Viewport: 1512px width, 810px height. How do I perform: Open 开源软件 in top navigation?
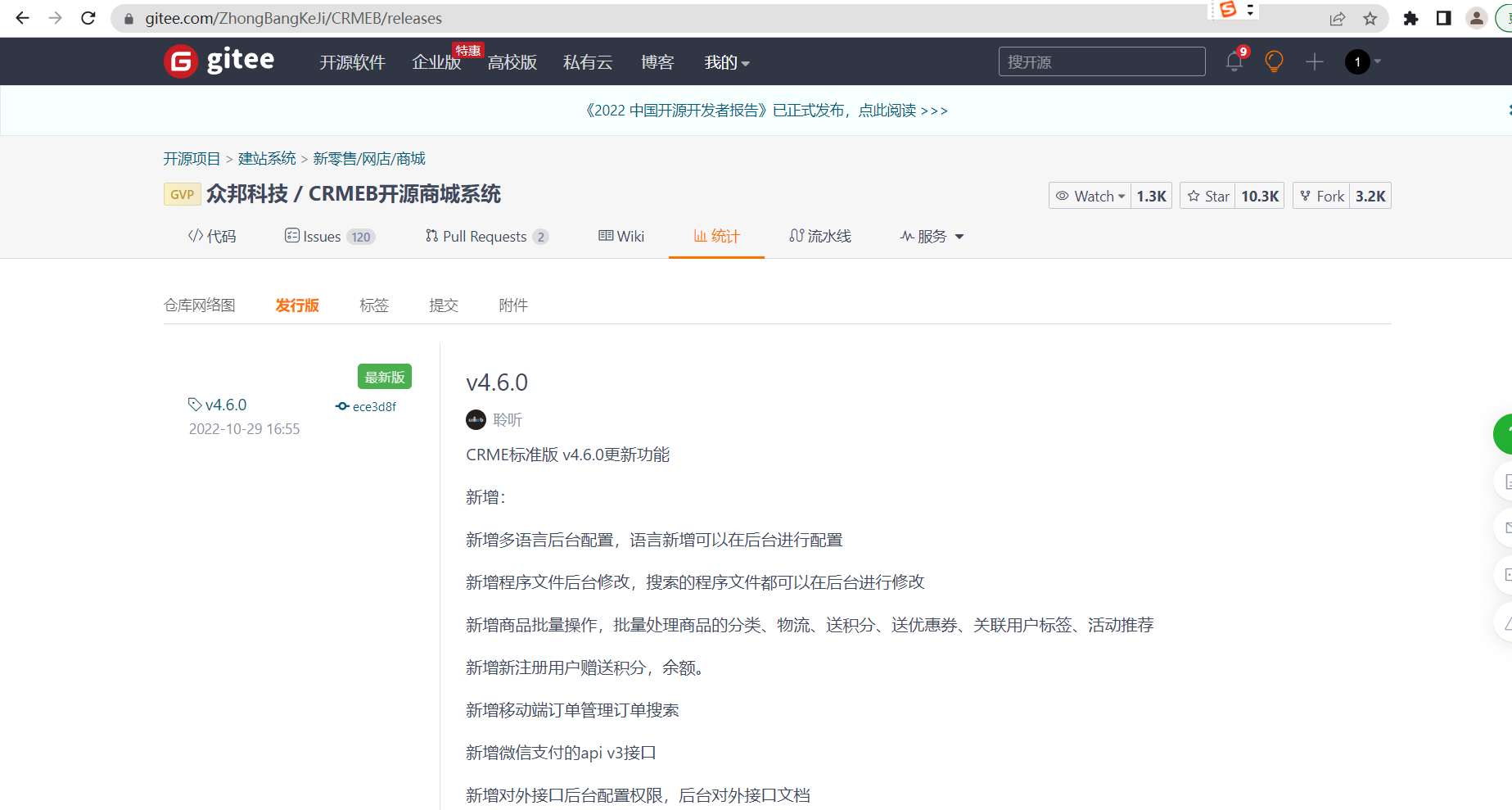tap(352, 62)
